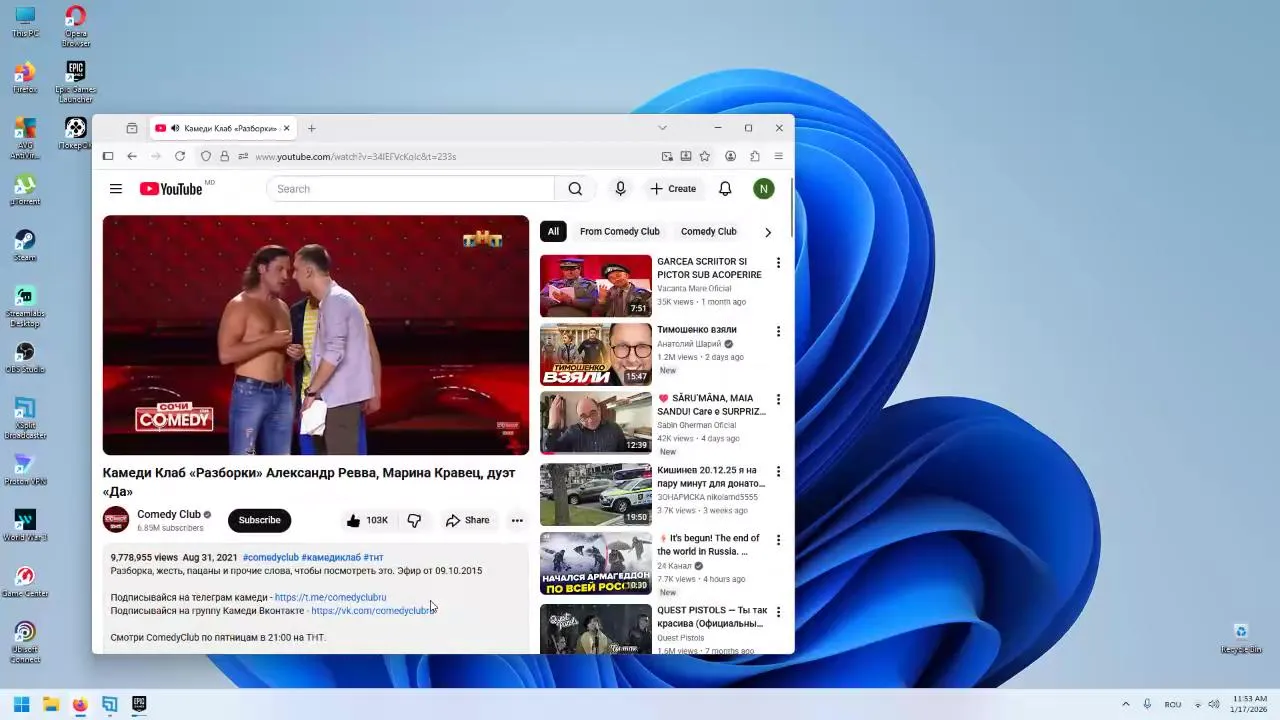Select the 'From Comedy Club' chip
The image size is (1280, 720).
point(620,232)
